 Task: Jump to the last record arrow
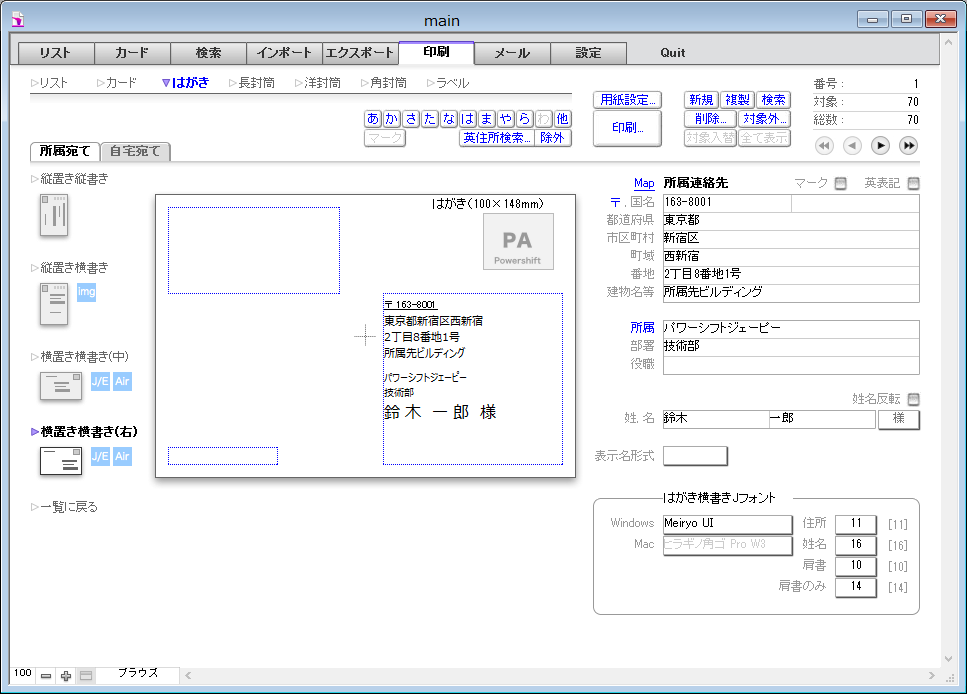[908, 146]
